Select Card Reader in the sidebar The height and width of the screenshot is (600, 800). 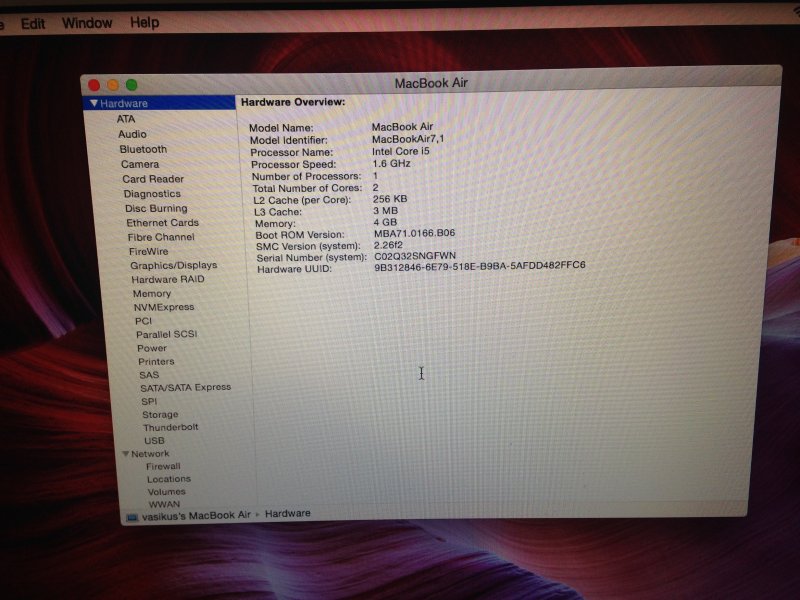(x=153, y=179)
